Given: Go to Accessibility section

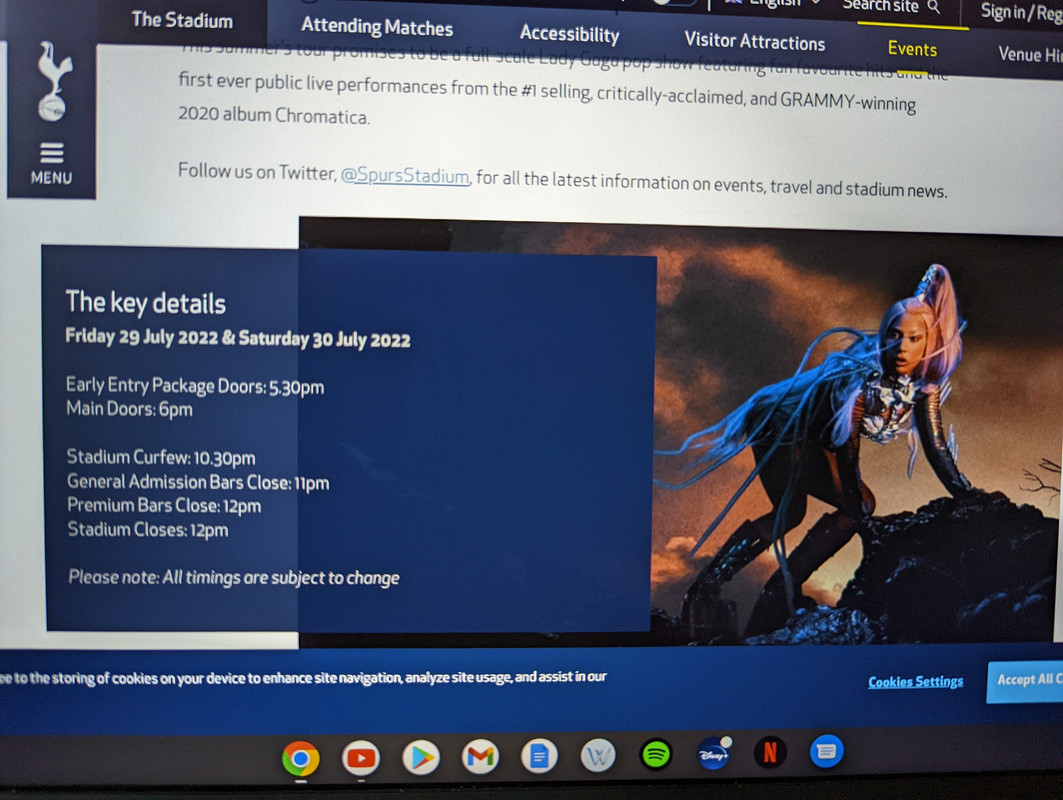Looking at the screenshot, I should (569, 34).
